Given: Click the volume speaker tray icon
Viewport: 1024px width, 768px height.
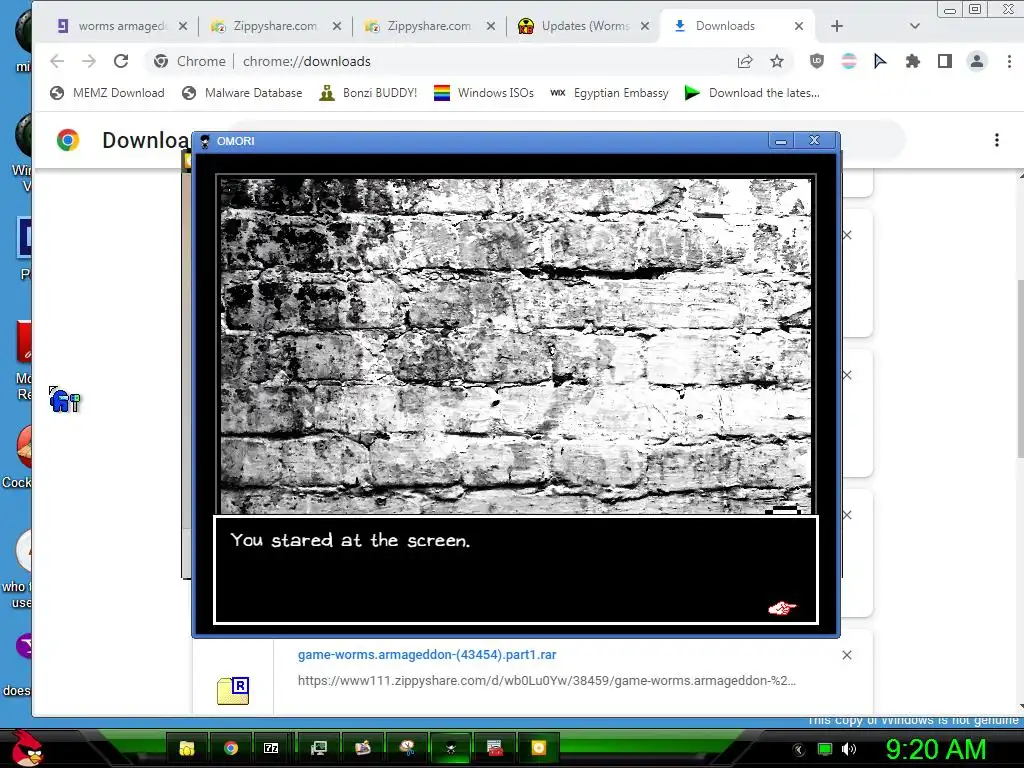Looking at the screenshot, I should 848,749.
